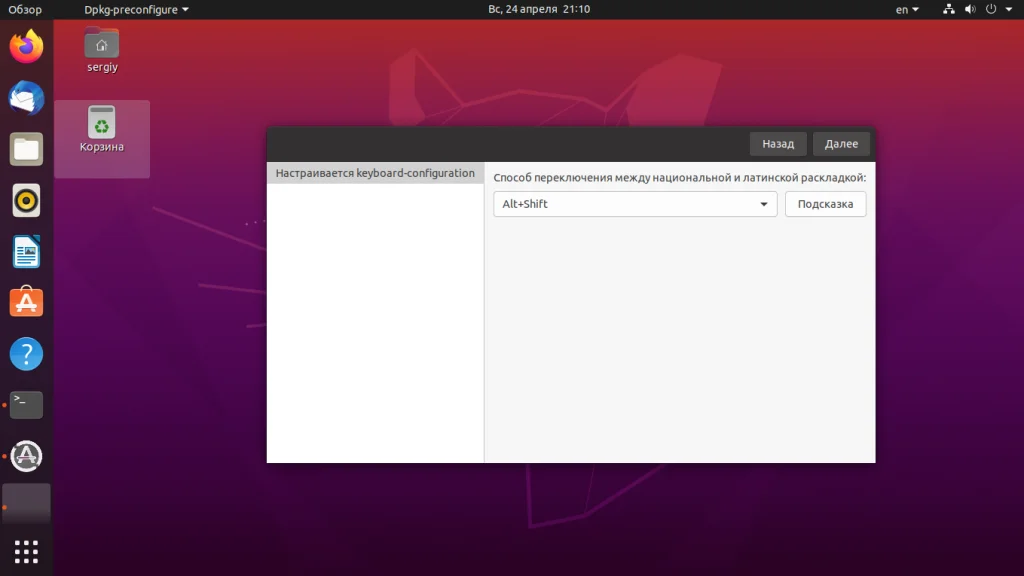The height and width of the screenshot is (576, 1024).
Task: Click the volume icon in the top bar
Action: [970, 10]
